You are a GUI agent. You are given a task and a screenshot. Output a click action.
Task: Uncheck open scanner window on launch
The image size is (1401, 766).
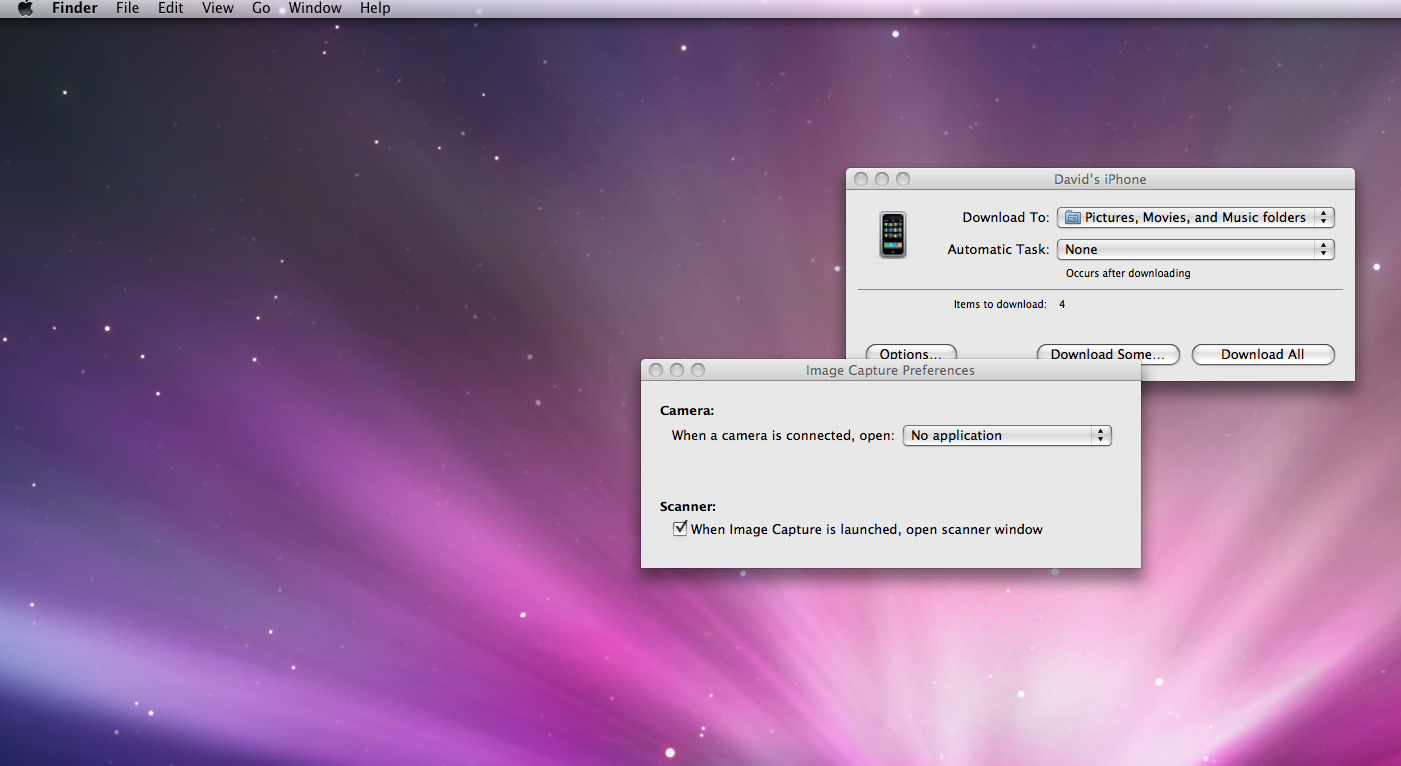(680, 528)
